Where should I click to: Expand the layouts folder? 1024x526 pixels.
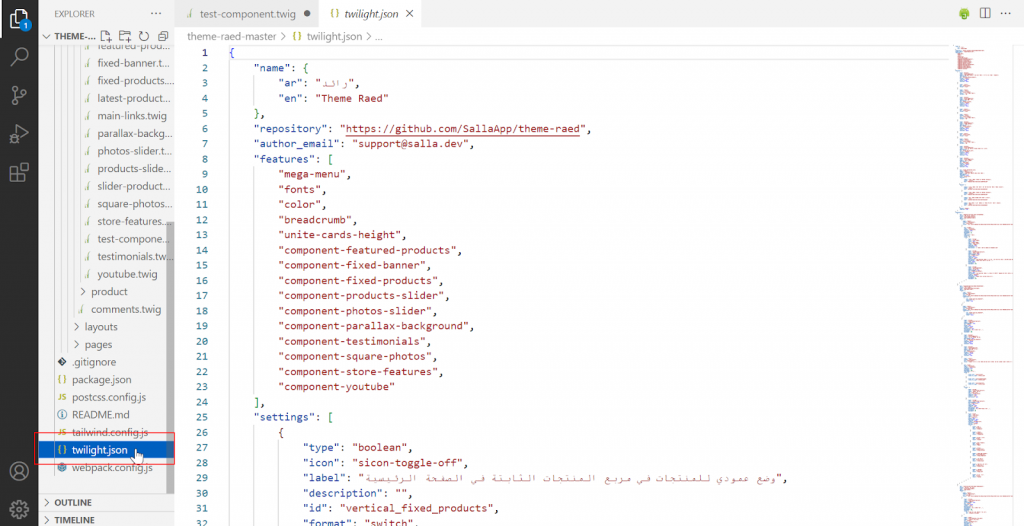(x=101, y=327)
